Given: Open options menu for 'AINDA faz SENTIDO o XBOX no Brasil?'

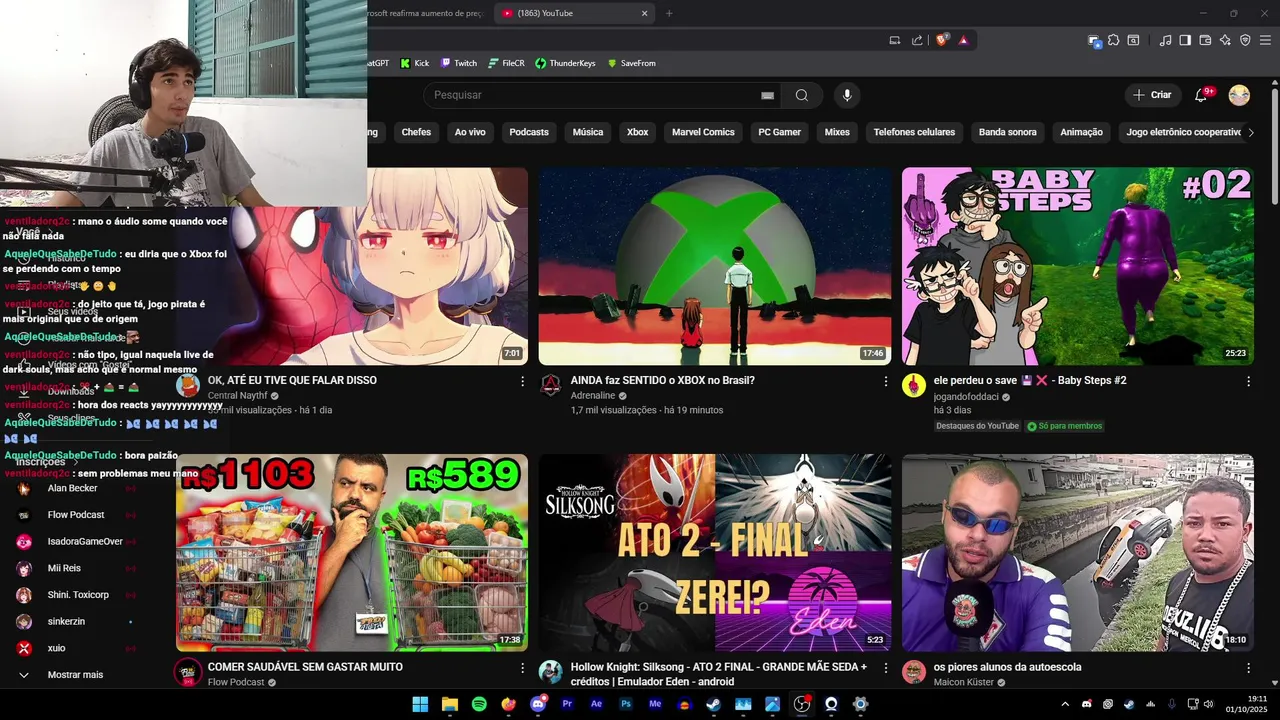Looking at the screenshot, I should 885,381.
